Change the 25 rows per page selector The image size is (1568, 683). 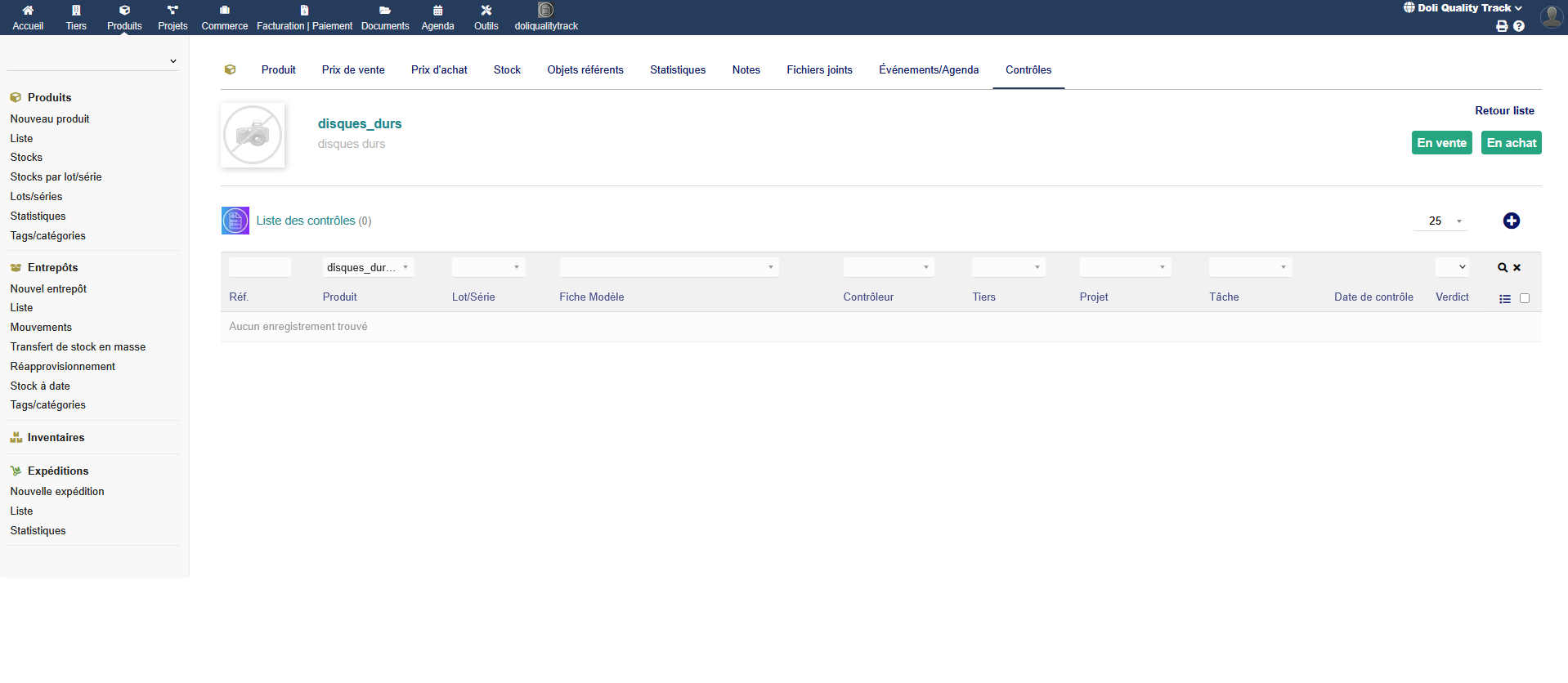(1440, 221)
